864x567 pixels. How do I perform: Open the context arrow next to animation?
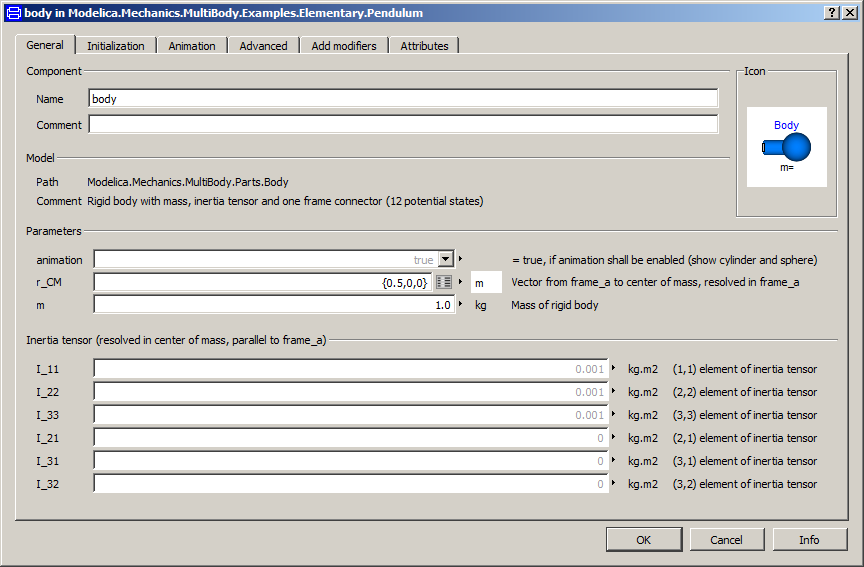(x=461, y=259)
